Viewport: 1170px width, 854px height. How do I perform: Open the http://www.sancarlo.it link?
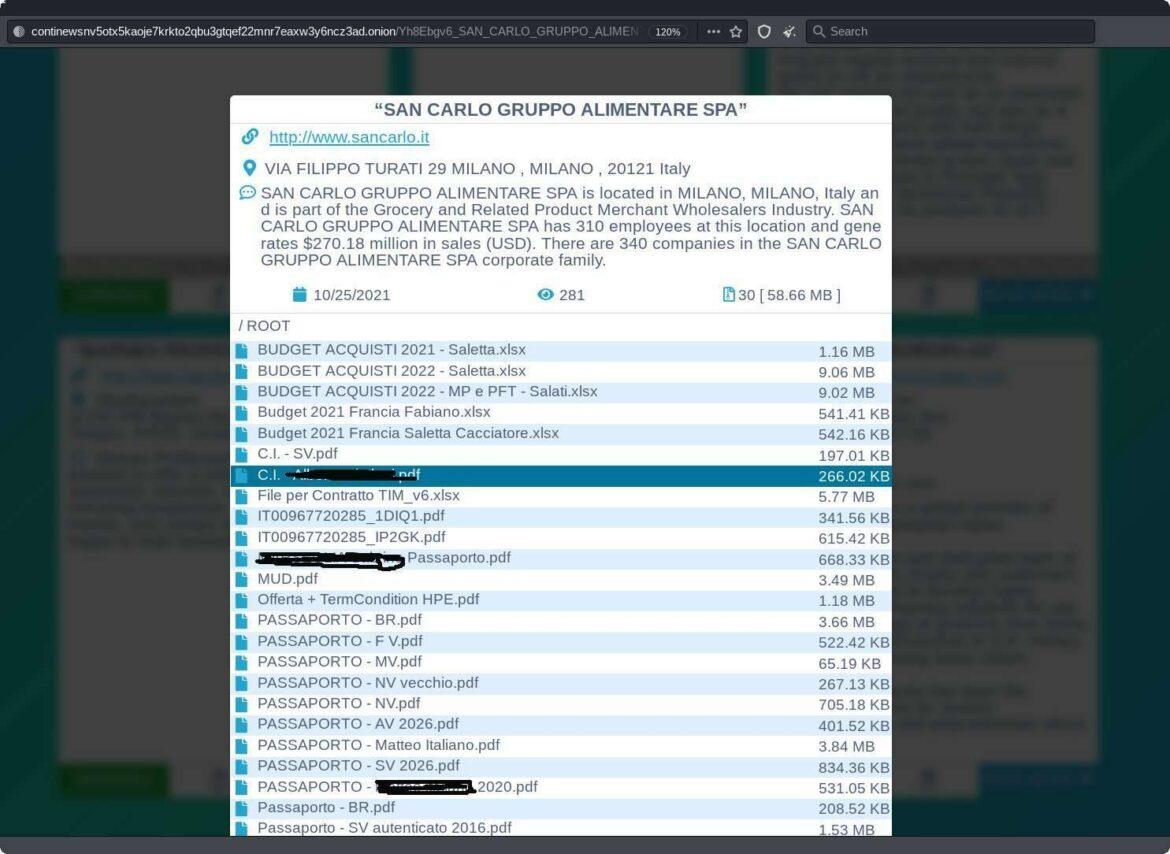(x=349, y=137)
